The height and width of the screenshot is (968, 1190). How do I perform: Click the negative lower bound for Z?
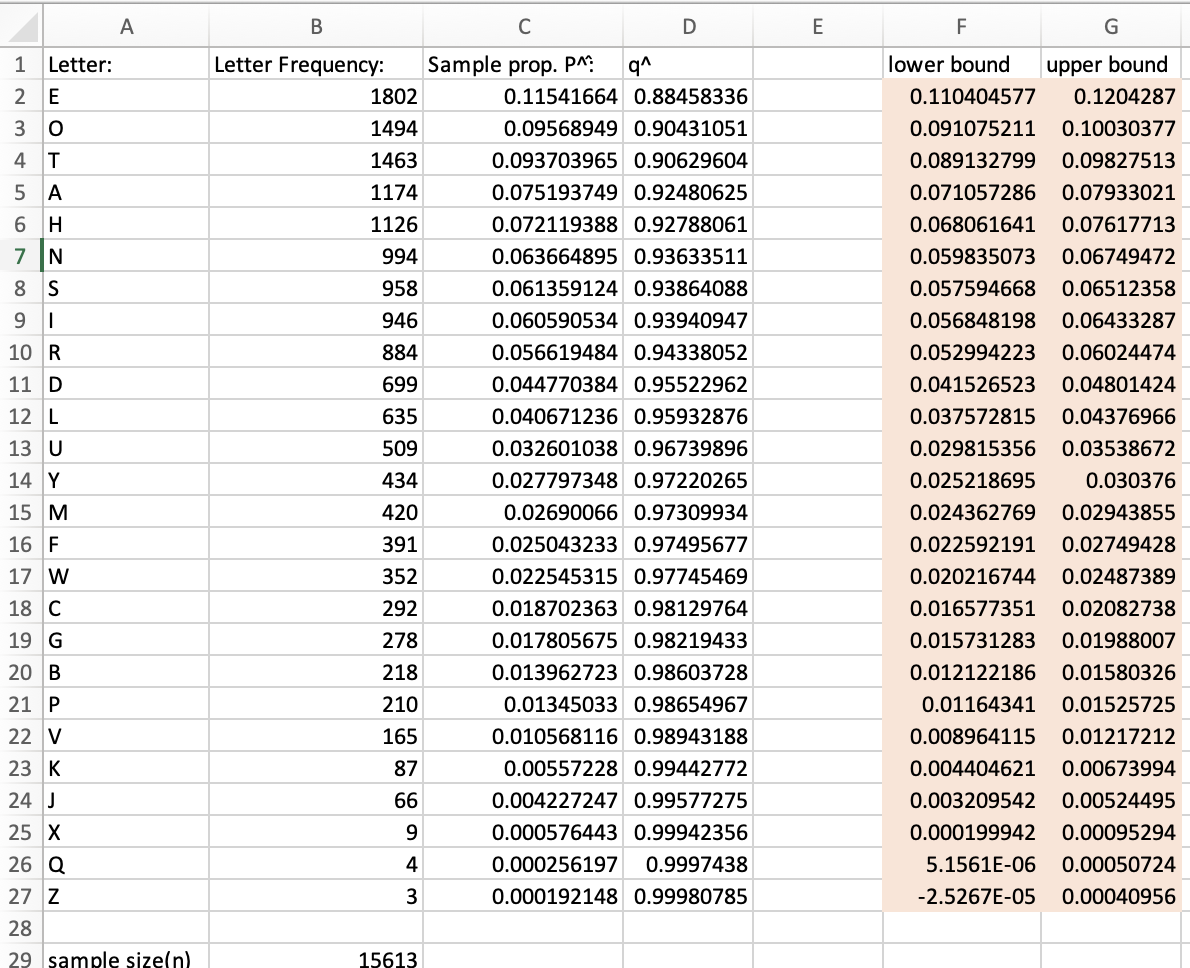point(961,896)
